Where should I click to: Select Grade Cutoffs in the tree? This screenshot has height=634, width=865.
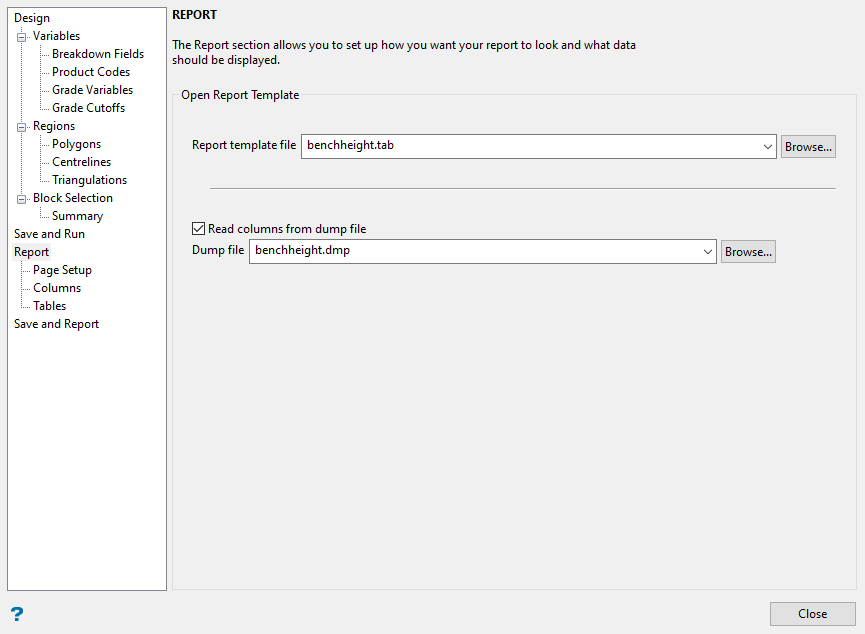tap(88, 108)
